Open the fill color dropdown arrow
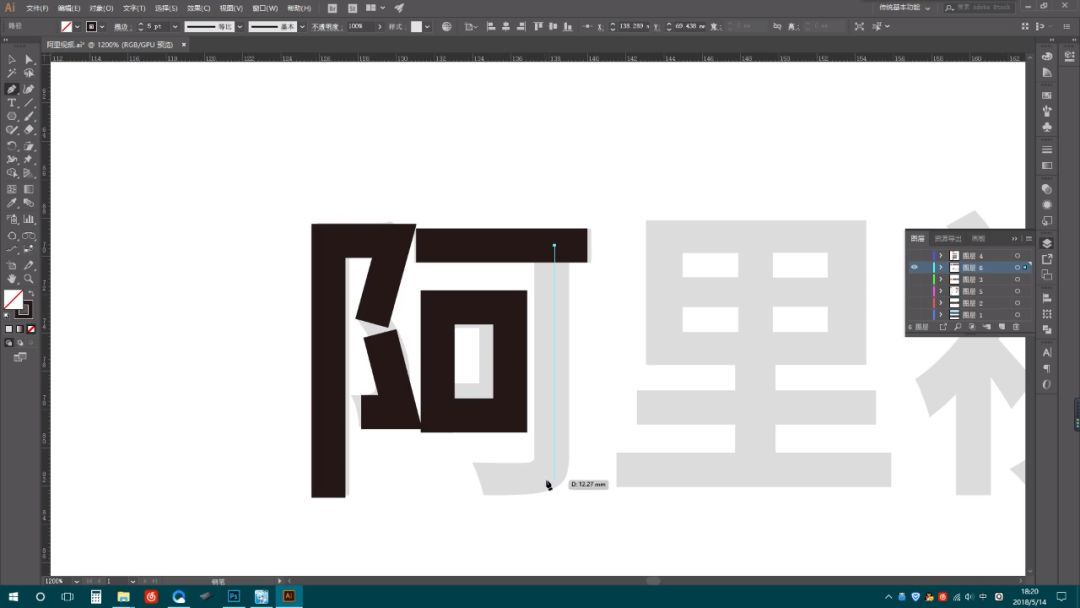Viewport: 1080px width, 608px height. click(x=77, y=26)
